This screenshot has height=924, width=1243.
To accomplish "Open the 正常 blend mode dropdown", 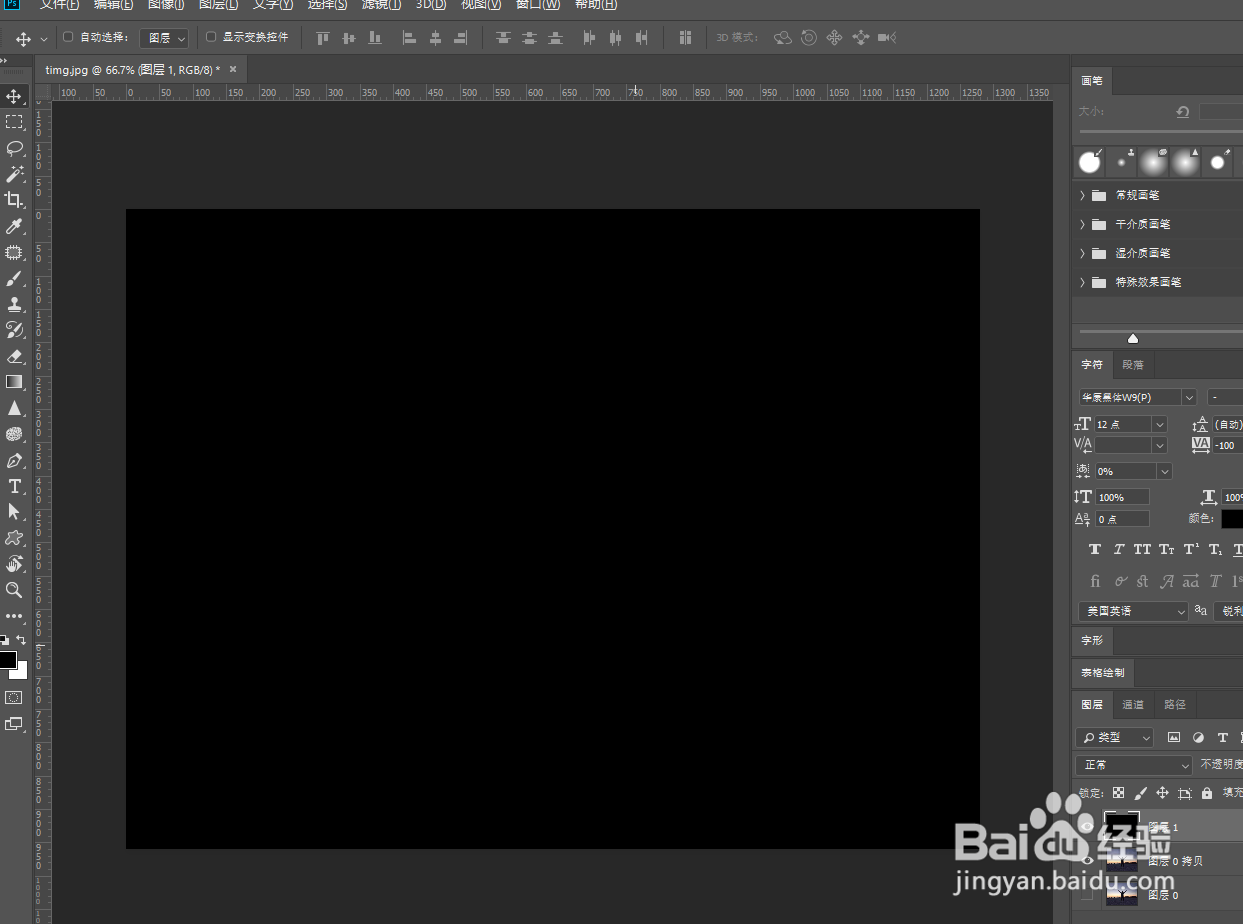I will click(x=1134, y=764).
